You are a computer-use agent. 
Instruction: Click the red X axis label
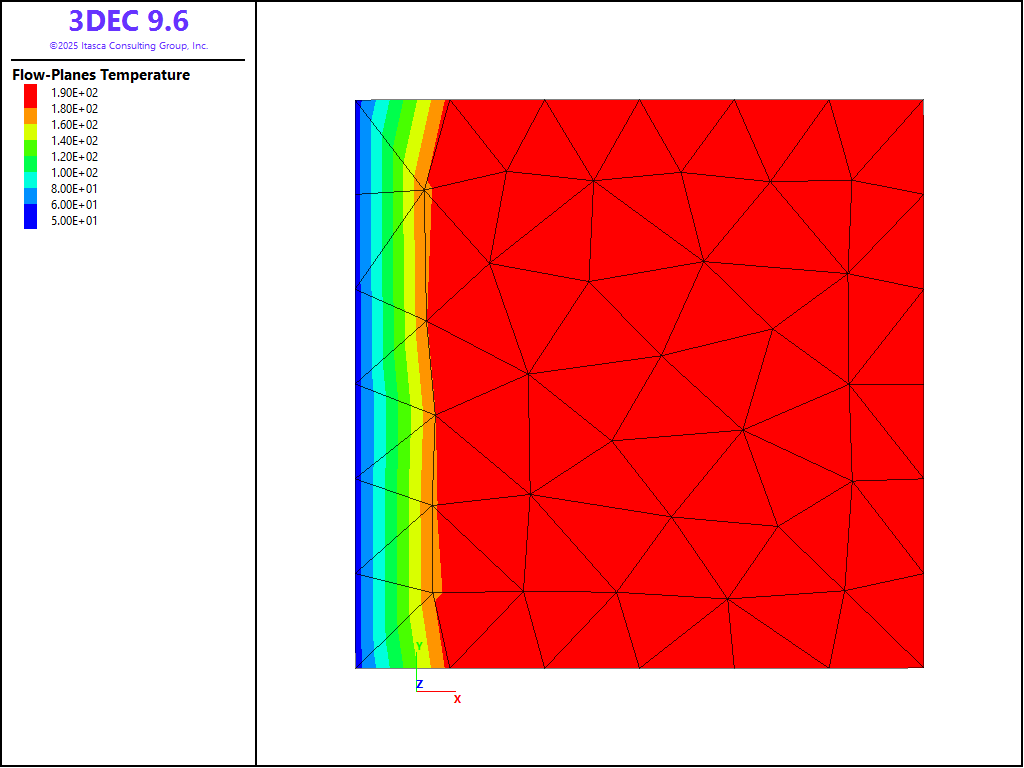[x=458, y=699]
